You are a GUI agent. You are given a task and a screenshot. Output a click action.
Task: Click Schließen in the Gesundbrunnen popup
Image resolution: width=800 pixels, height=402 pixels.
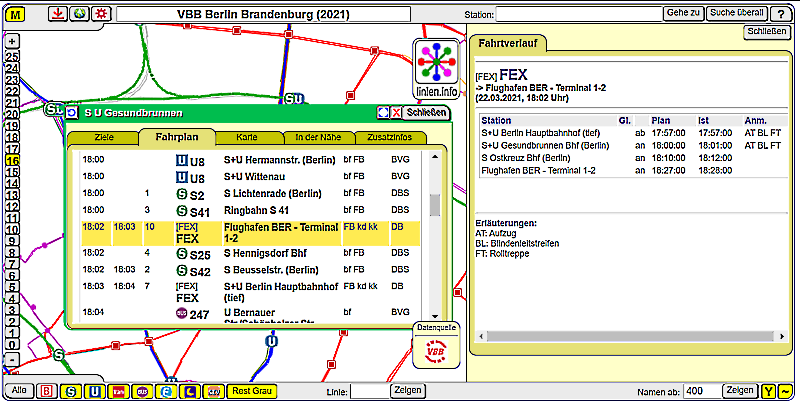click(x=427, y=113)
